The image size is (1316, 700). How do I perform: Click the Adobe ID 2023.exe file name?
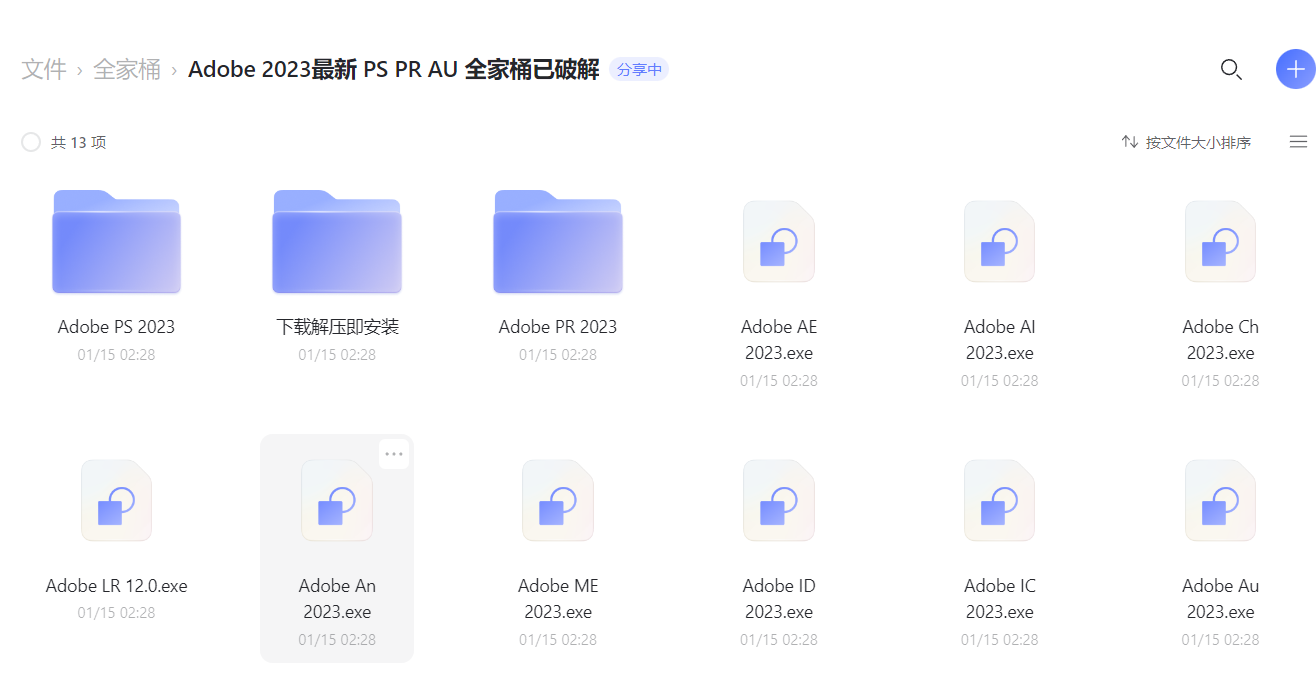coord(779,599)
